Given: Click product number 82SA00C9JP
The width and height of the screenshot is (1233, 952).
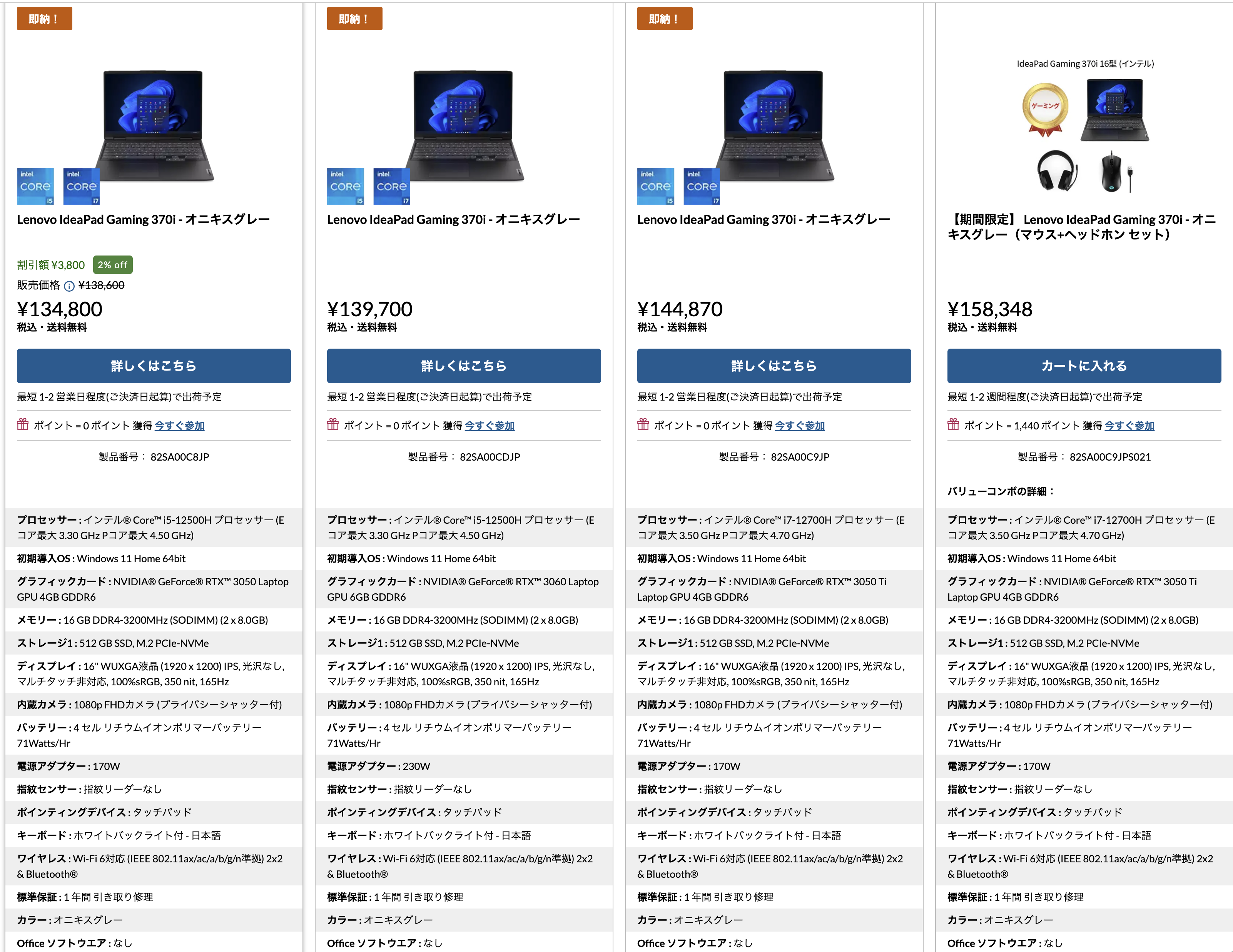Looking at the screenshot, I should (800, 457).
